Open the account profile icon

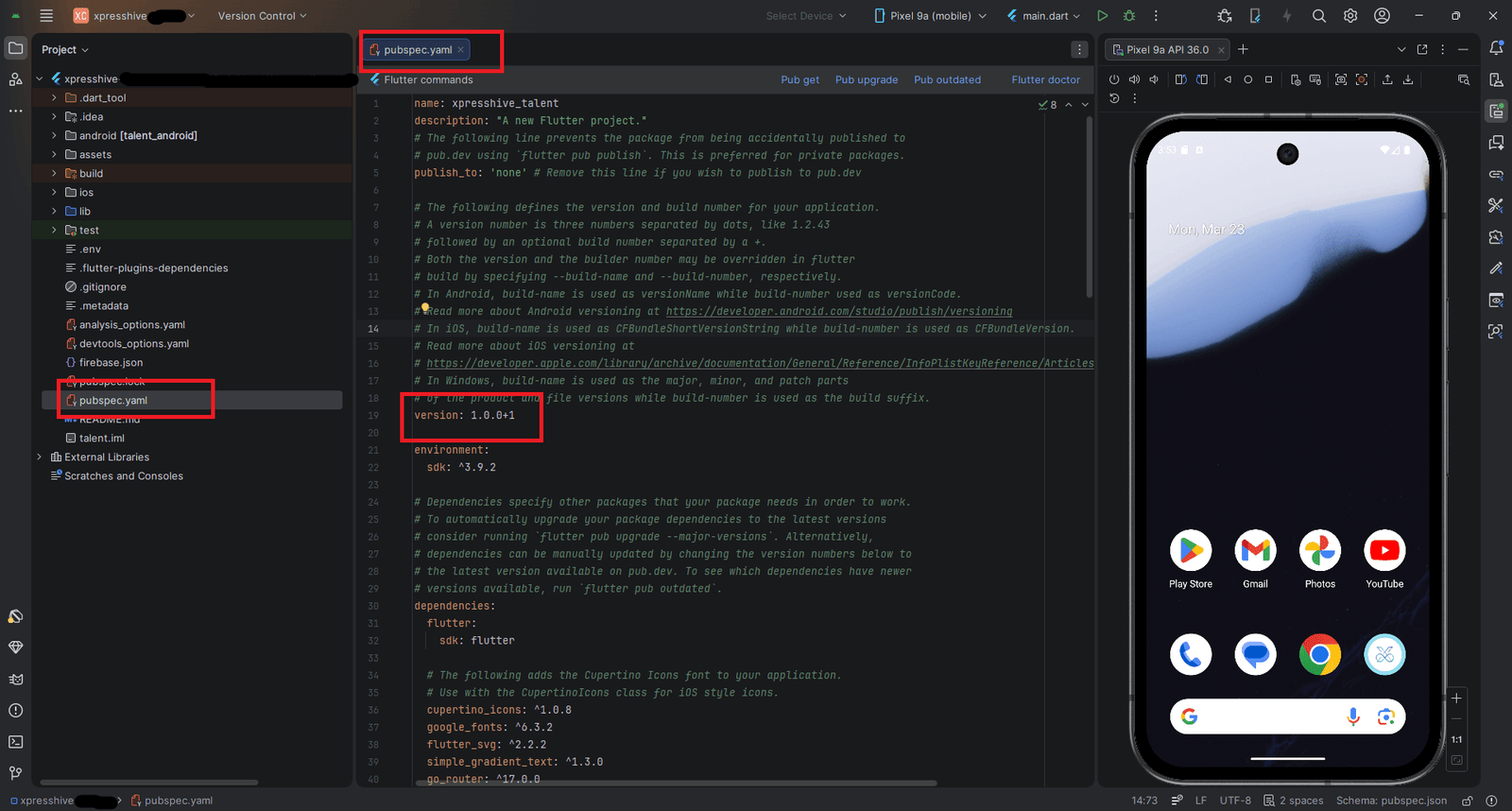(1382, 16)
